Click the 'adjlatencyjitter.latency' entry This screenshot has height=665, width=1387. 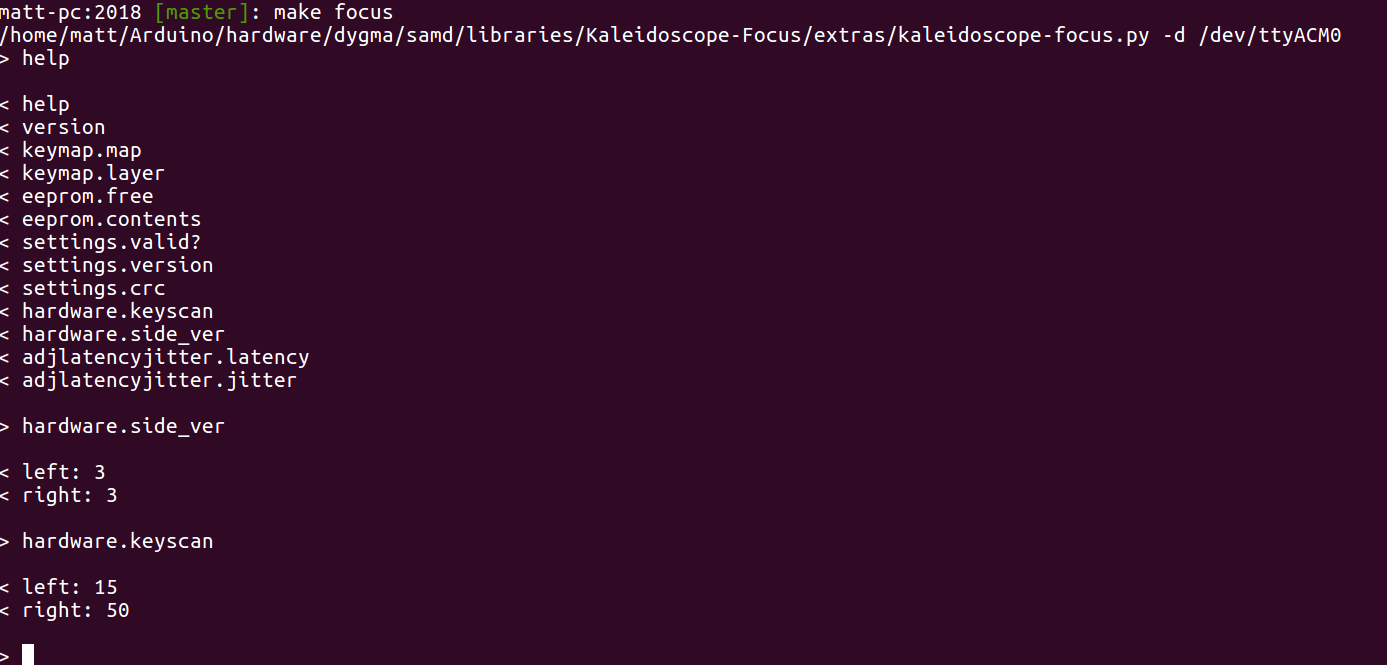click(x=165, y=357)
